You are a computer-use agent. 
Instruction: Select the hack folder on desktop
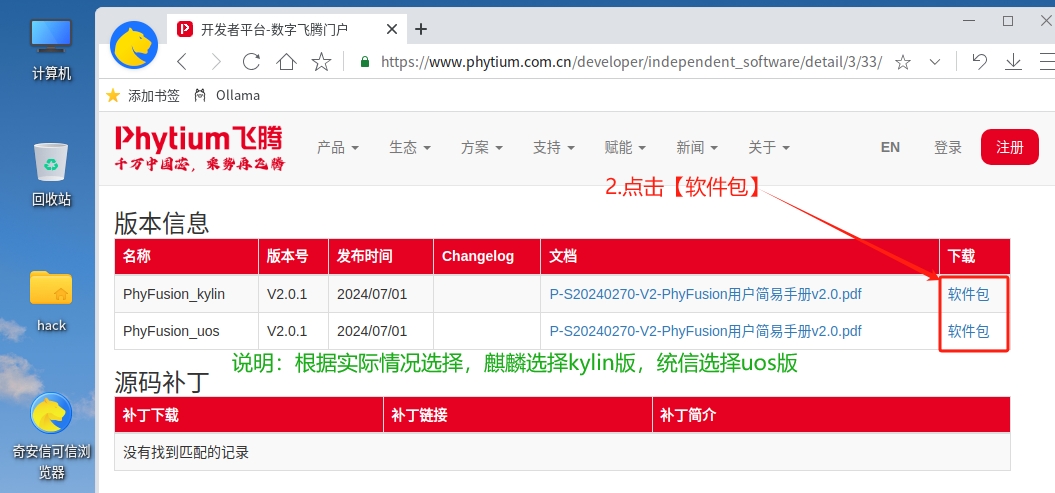[51, 301]
